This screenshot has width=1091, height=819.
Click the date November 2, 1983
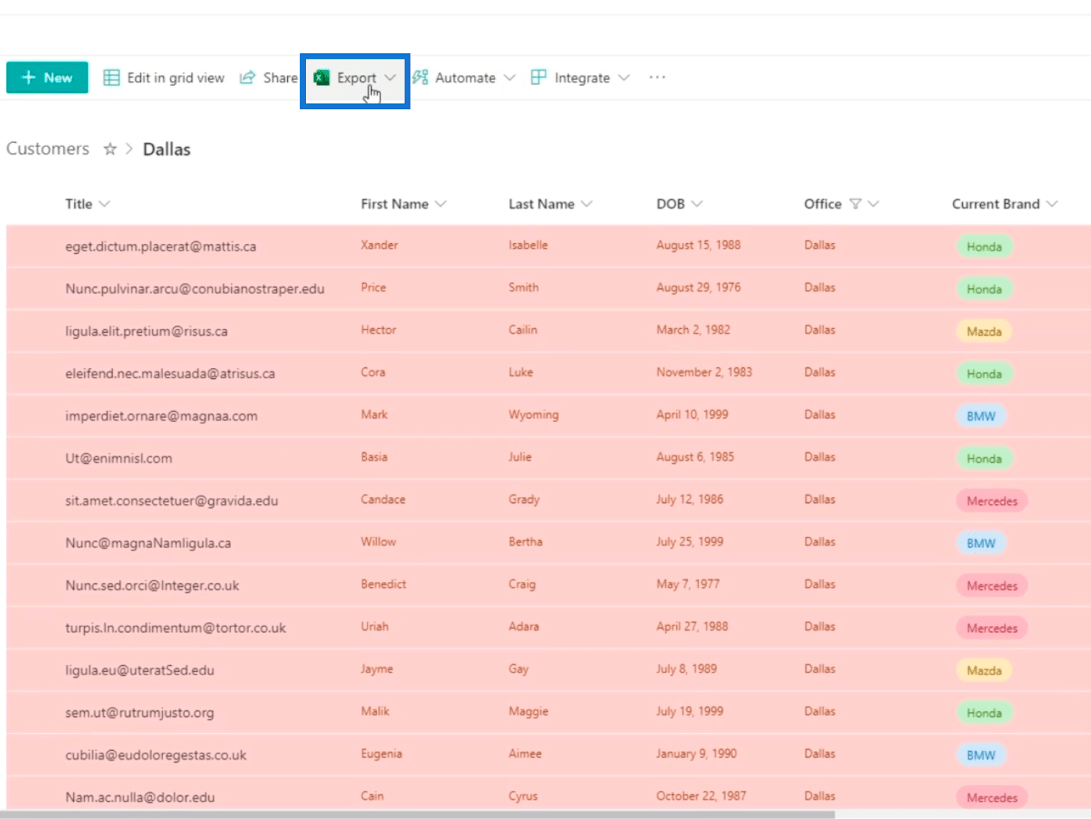tap(704, 372)
